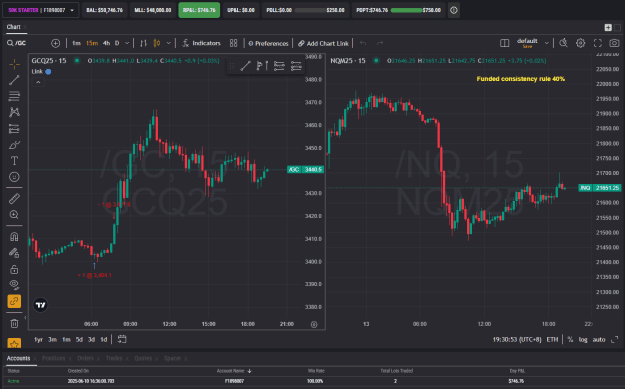The height and width of the screenshot is (389, 625).
Task: Select the Text annotation tool
Action: pyautogui.click(x=14, y=161)
